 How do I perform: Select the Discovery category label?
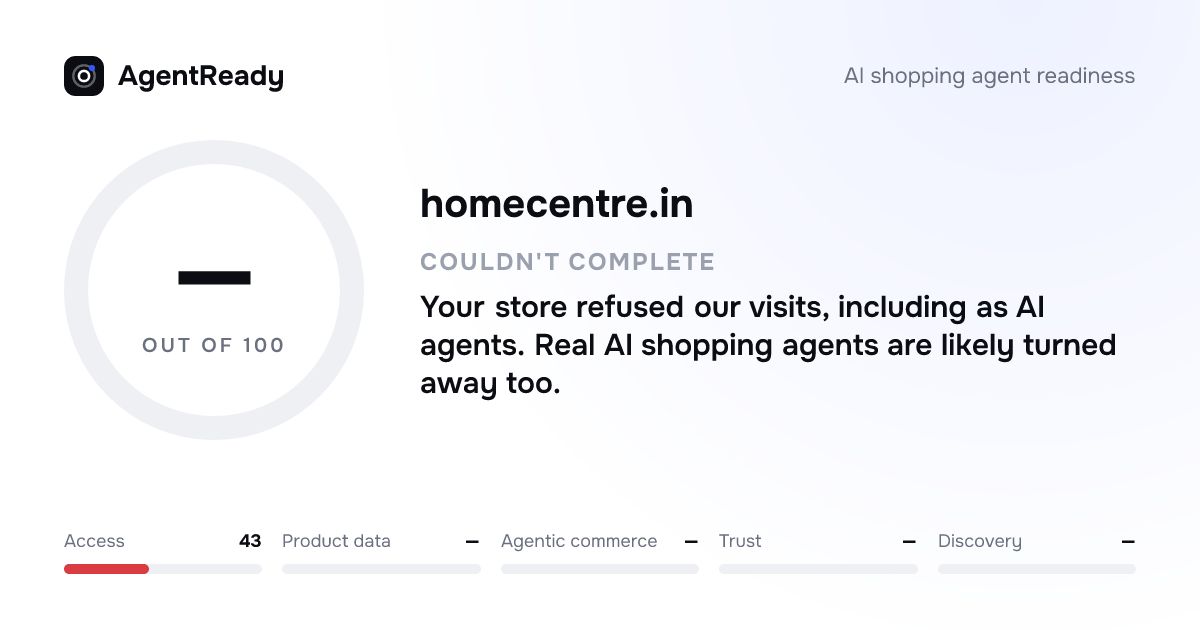tap(980, 541)
